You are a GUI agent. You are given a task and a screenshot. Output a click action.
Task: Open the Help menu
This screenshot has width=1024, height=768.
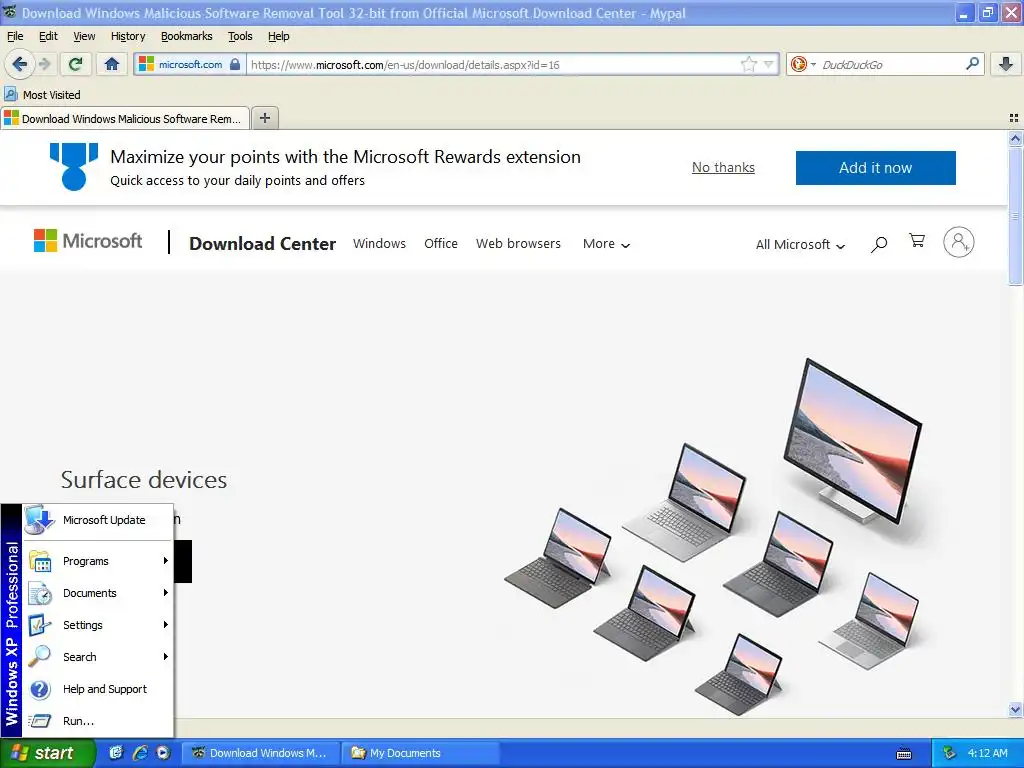point(279,36)
